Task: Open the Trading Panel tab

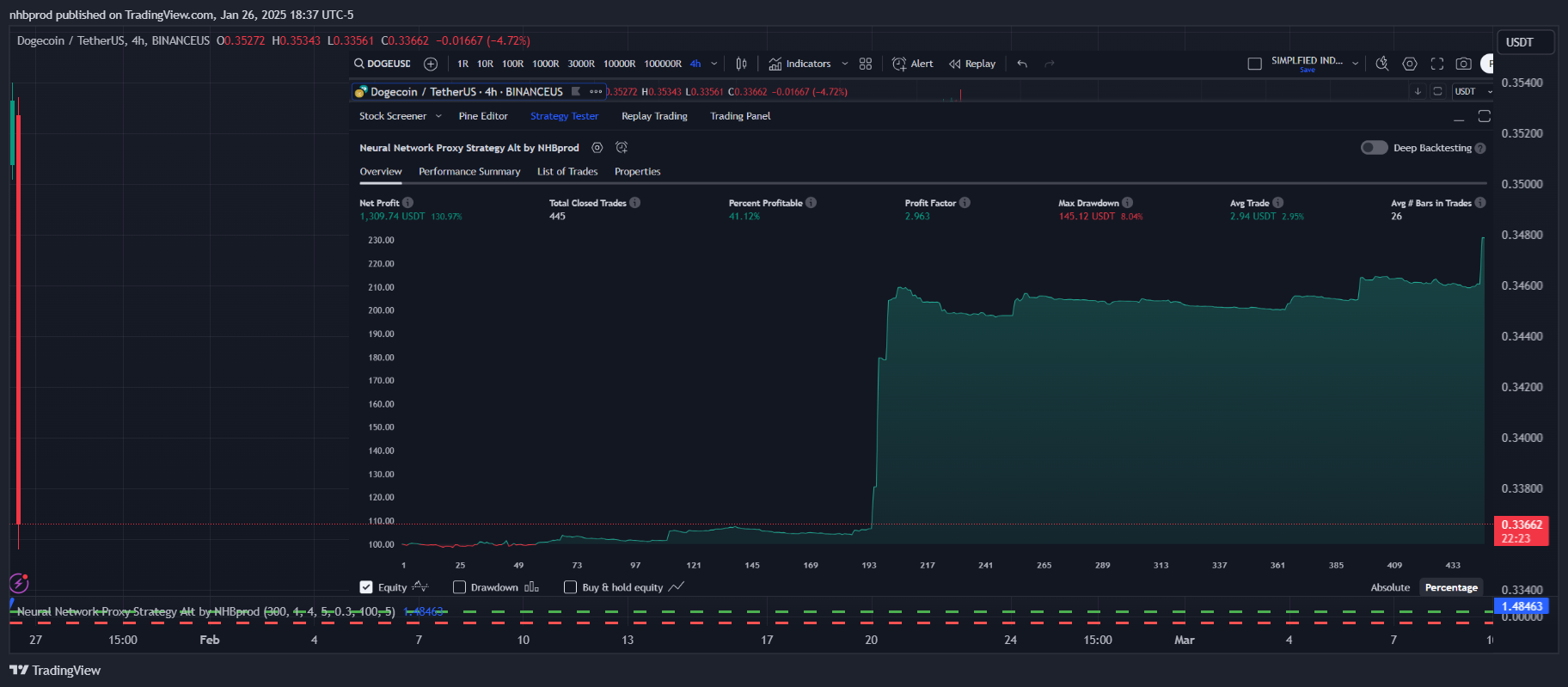Action: pos(740,116)
